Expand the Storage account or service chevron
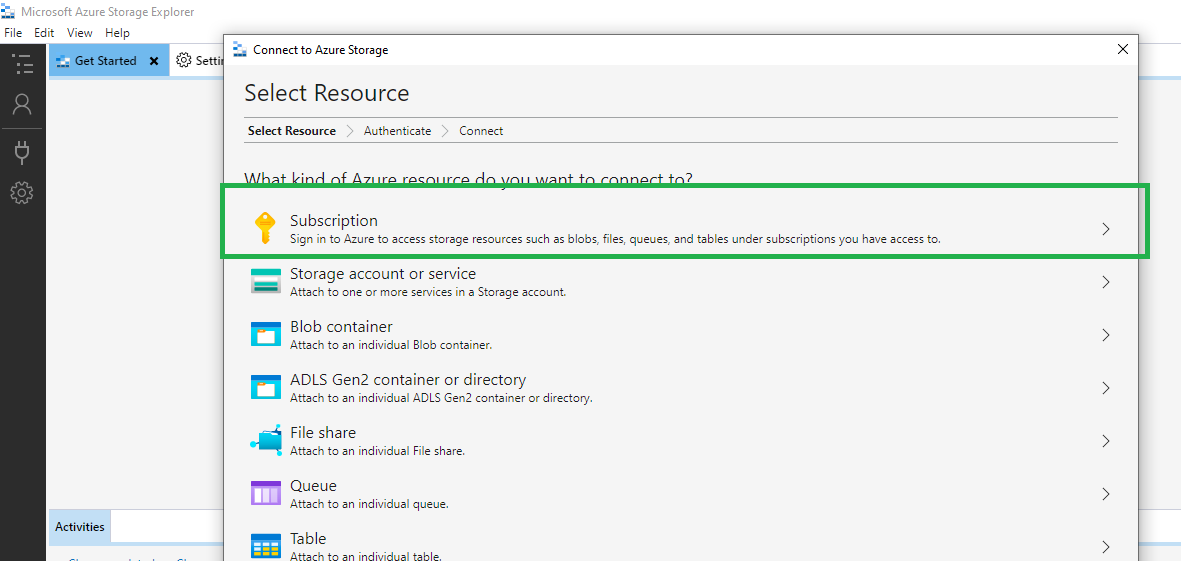Screen dimensions: 1181x561 [1106, 282]
